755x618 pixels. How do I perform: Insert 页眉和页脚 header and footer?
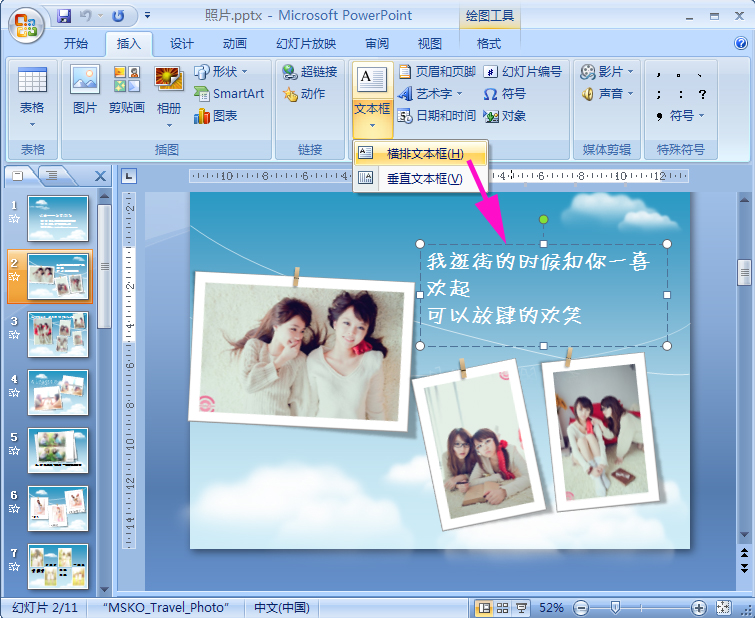tap(437, 72)
